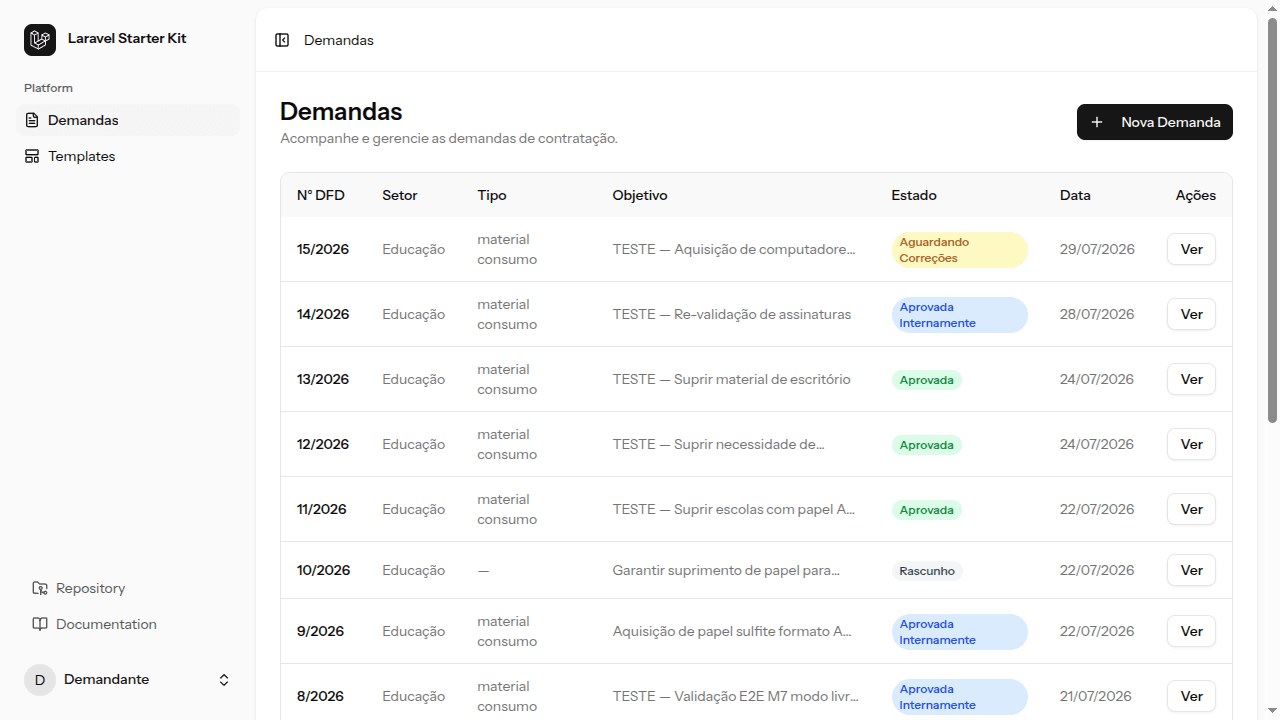Click the Documentation book icon
The image size is (1280, 720).
40,624
